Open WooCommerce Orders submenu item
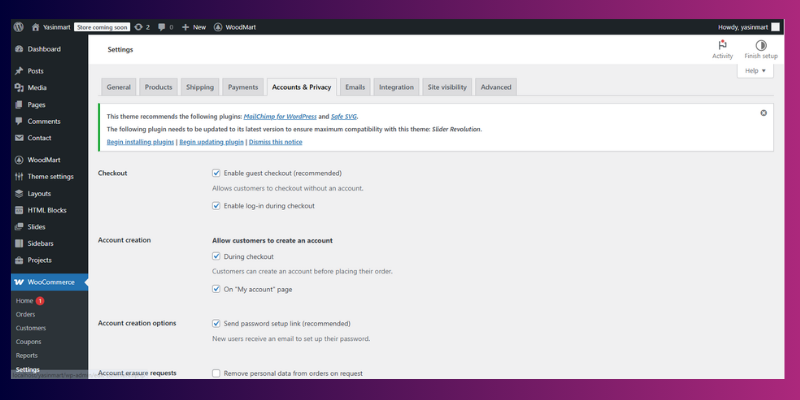 (26, 314)
